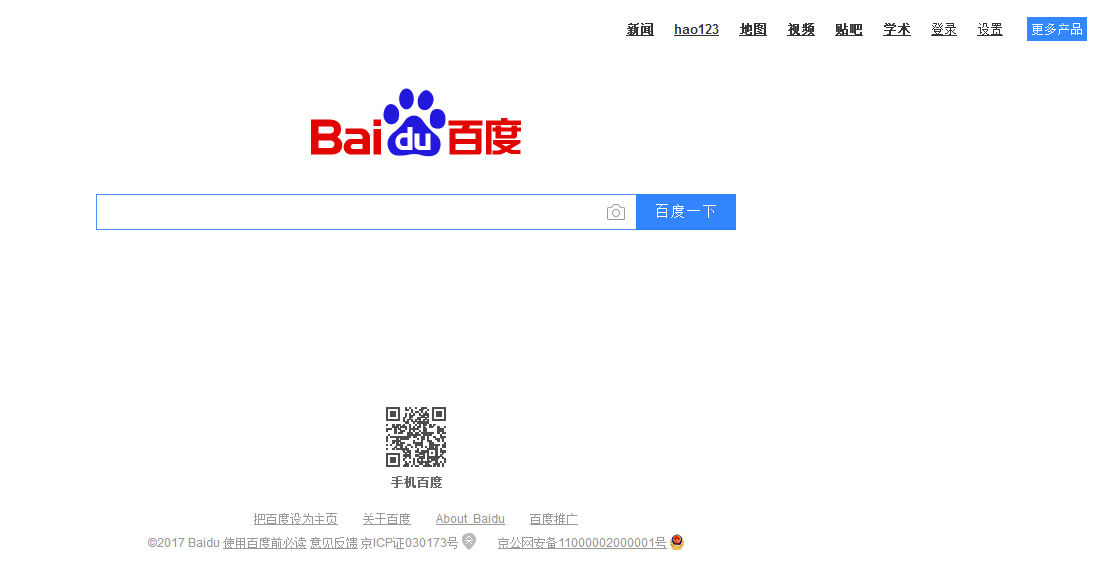Open the 视频 video link
The height and width of the screenshot is (571, 1099).
(x=801, y=29)
